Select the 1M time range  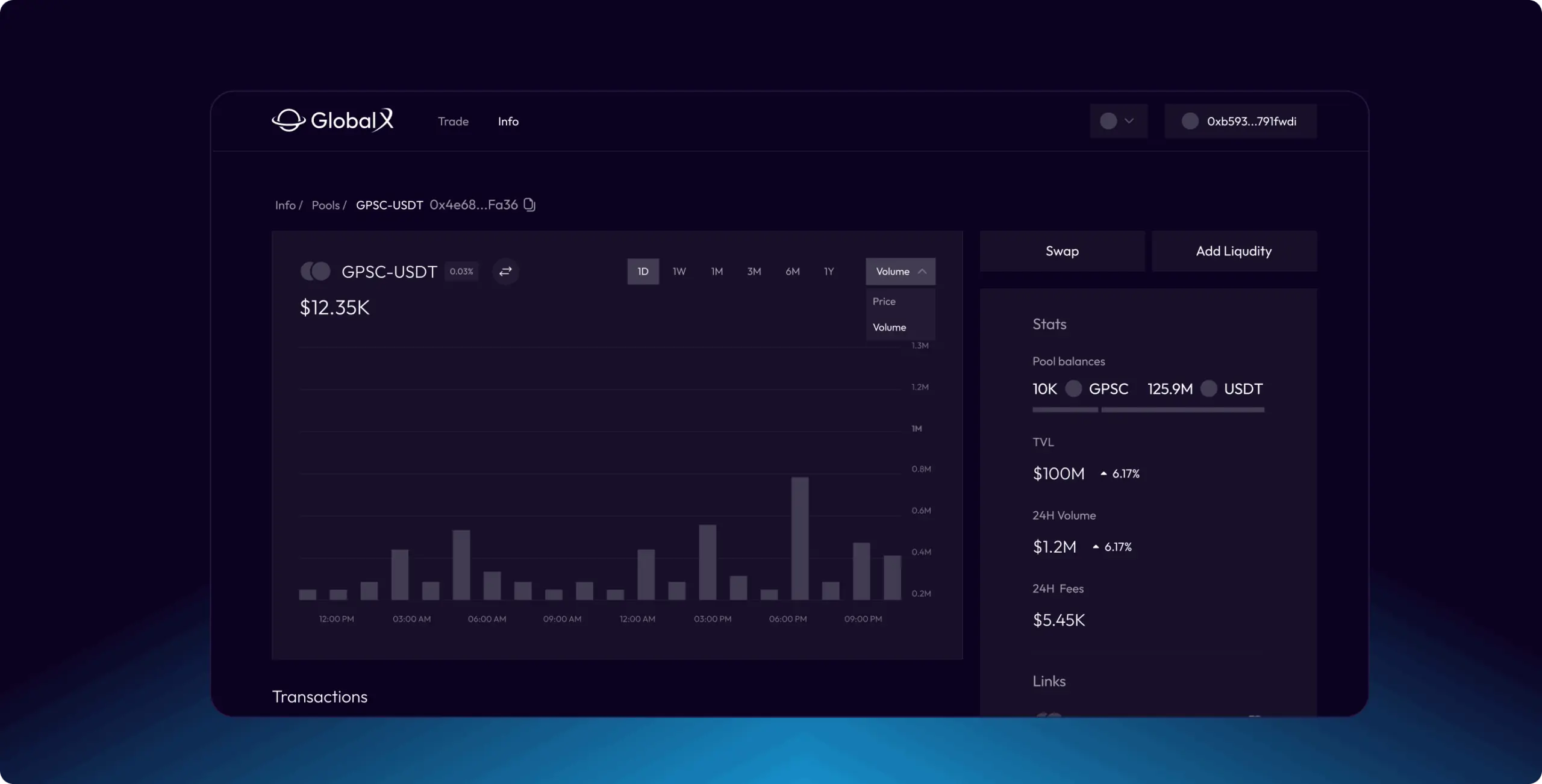(x=717, y=271)
